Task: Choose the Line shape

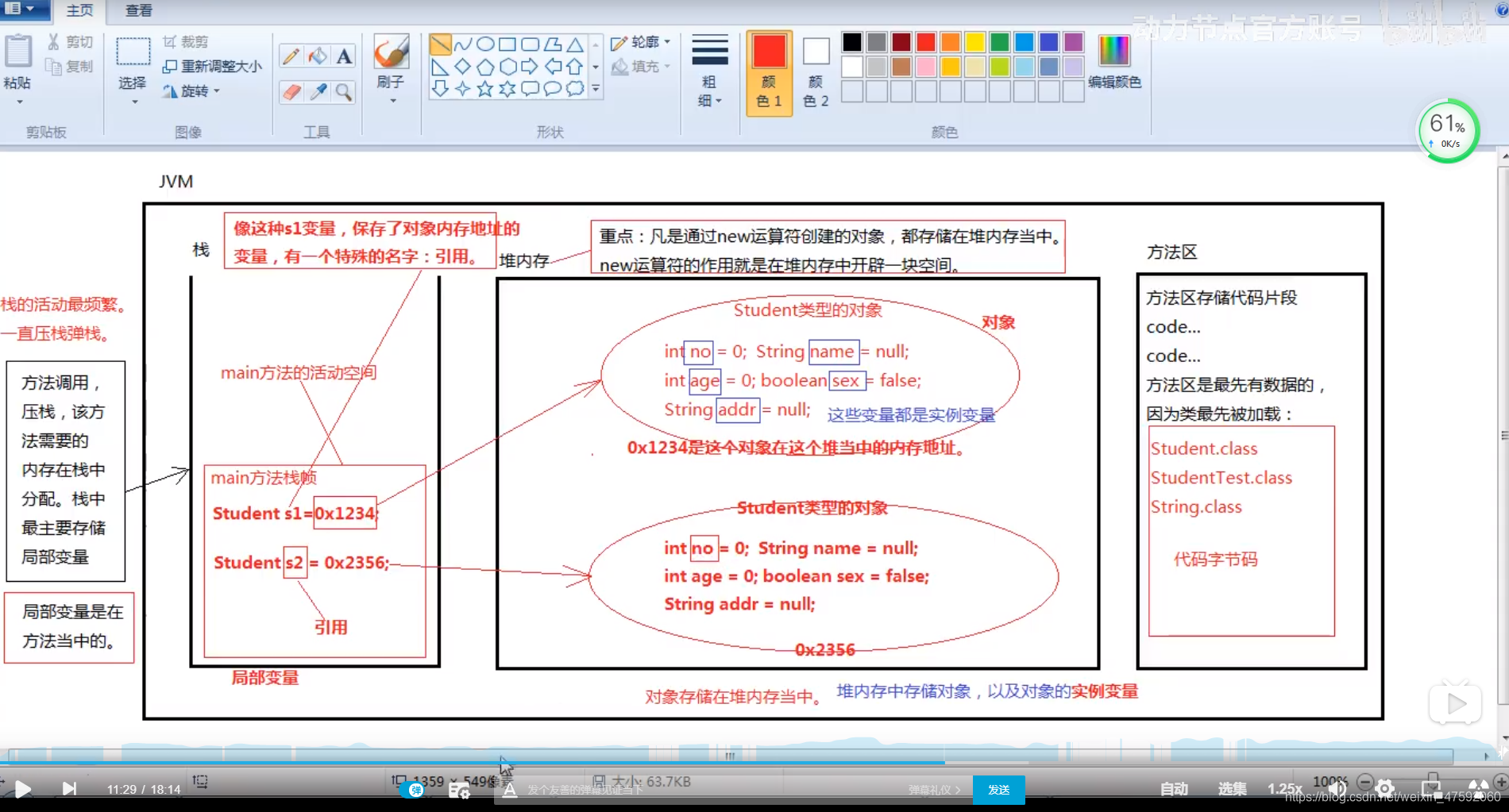Action: tap(440, 44)
